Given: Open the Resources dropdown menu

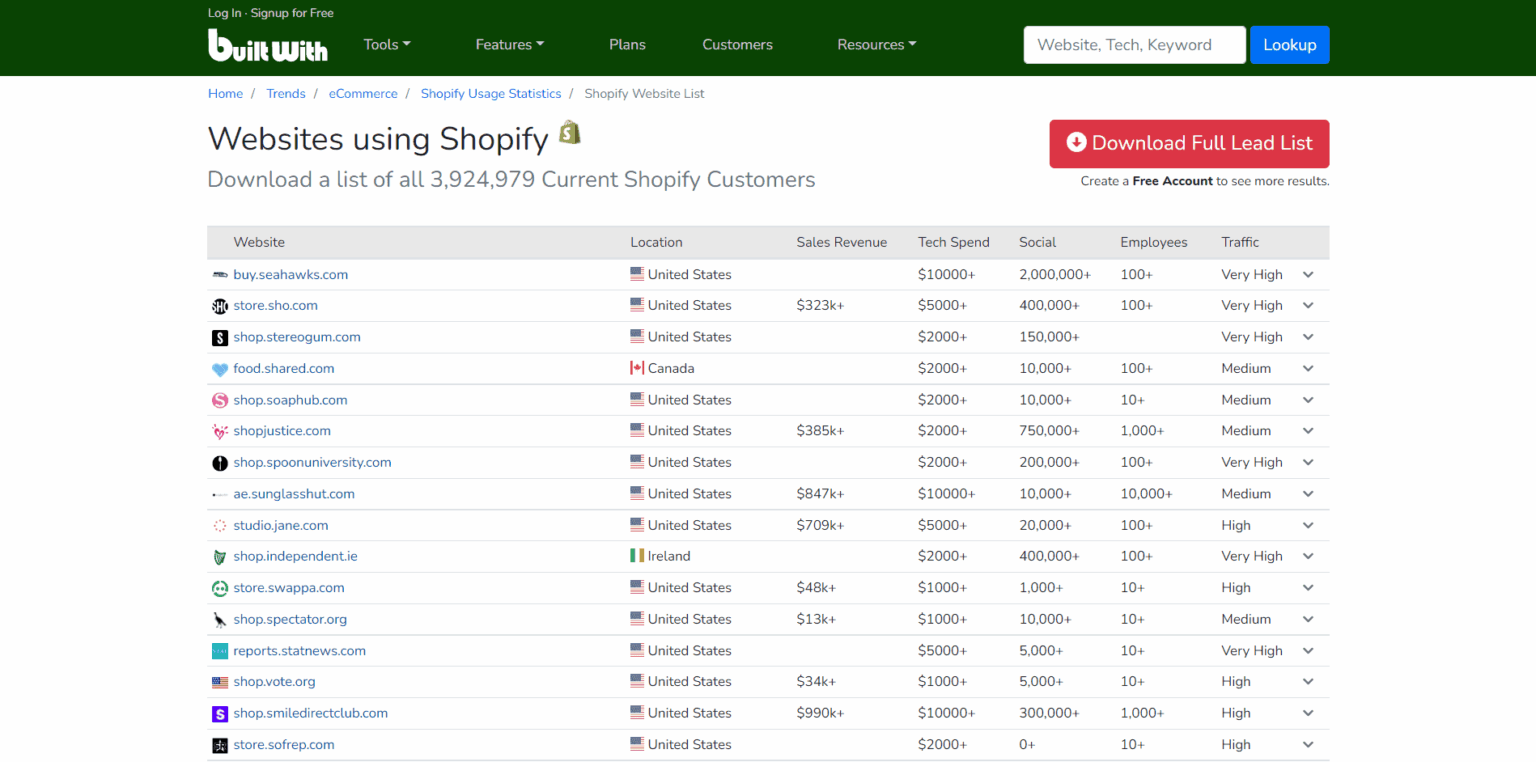Looking at the screenshot, I should (876, 44).
